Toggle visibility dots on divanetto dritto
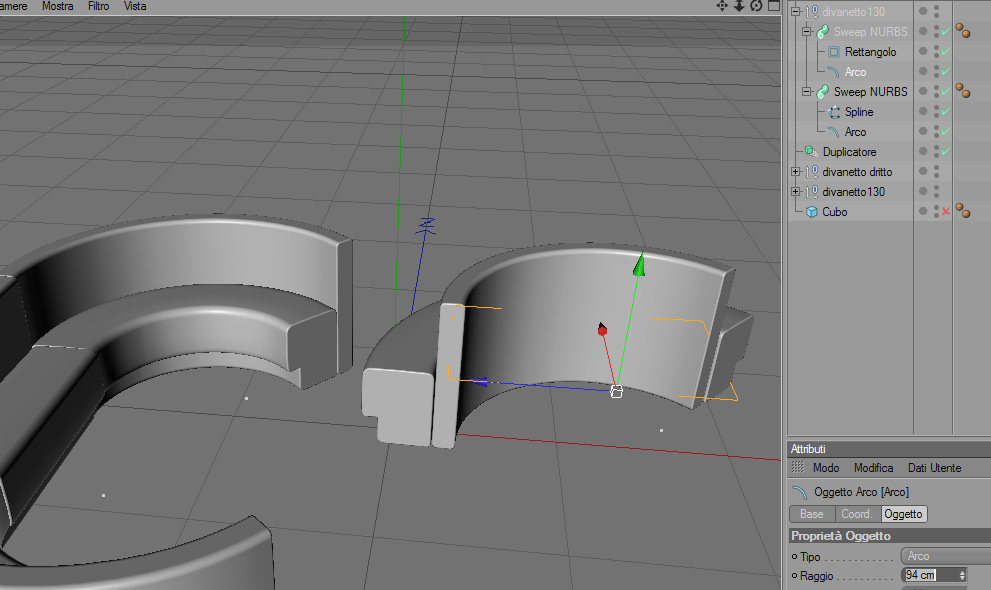The image size is (991, 590). [937, 171]
